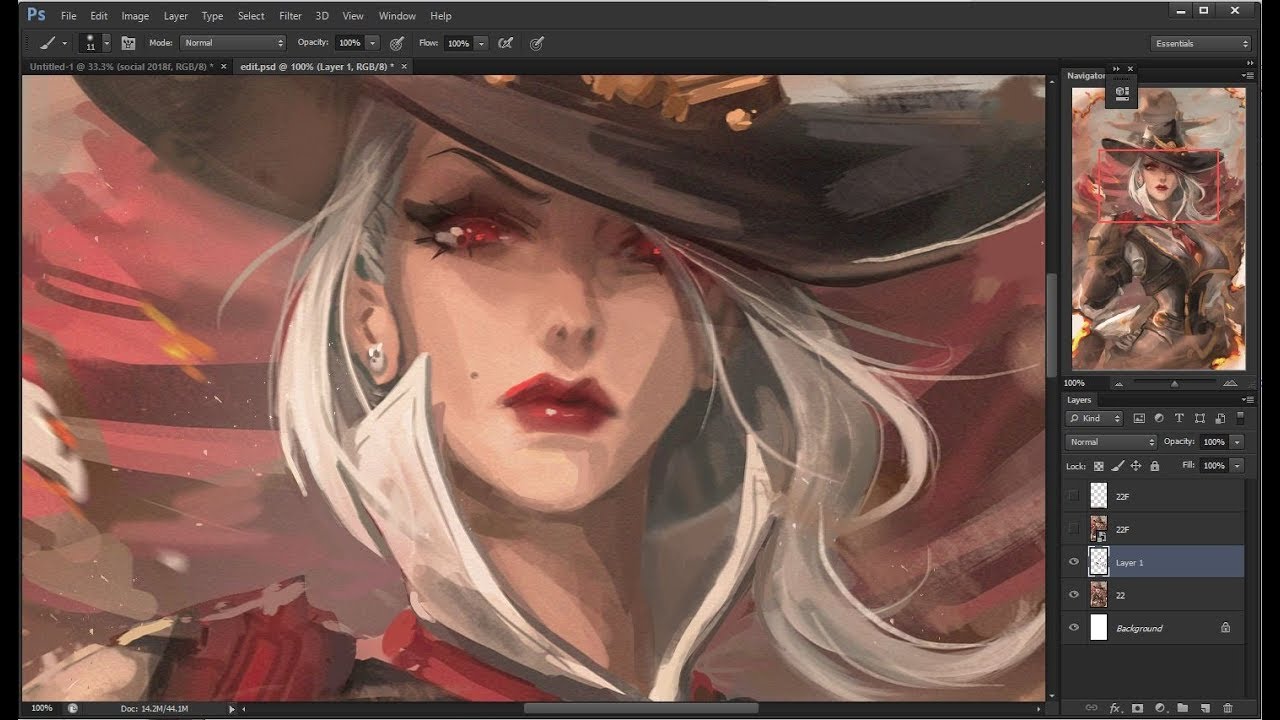Click the link layers icon
The width and height of the screenshot is (1280, 720).
point(1092,708)
